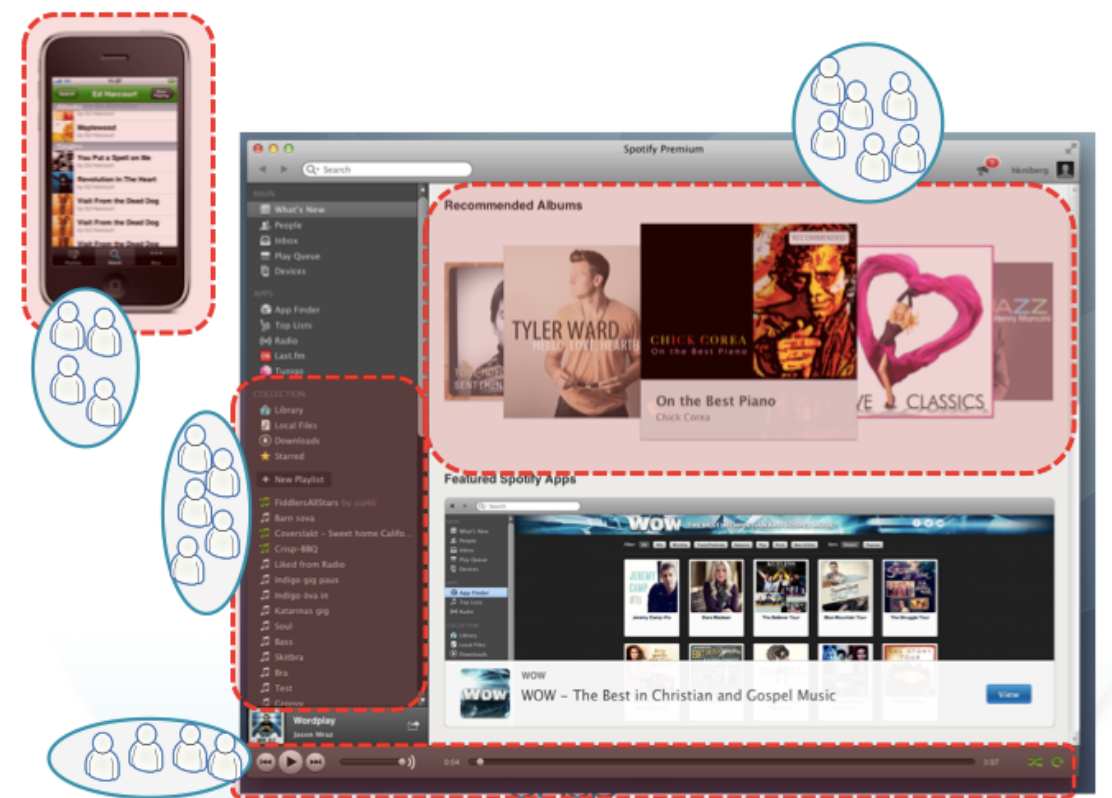Open Top Lists app
Image resolution: width=1112 pixels, height=798 pixels.
click(x=292, y=325)
